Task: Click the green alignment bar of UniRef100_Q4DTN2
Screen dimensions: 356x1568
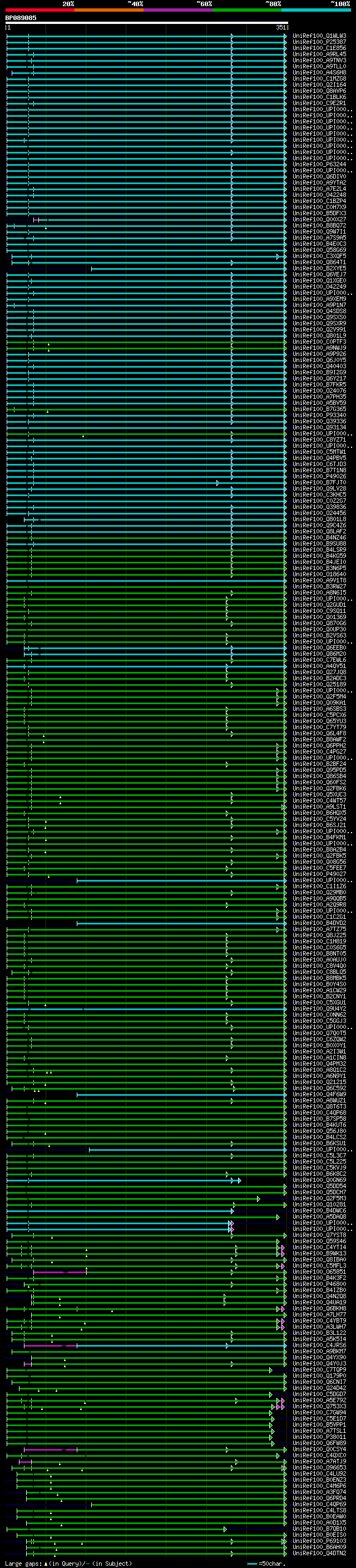Action: (x=155, y=1554)
